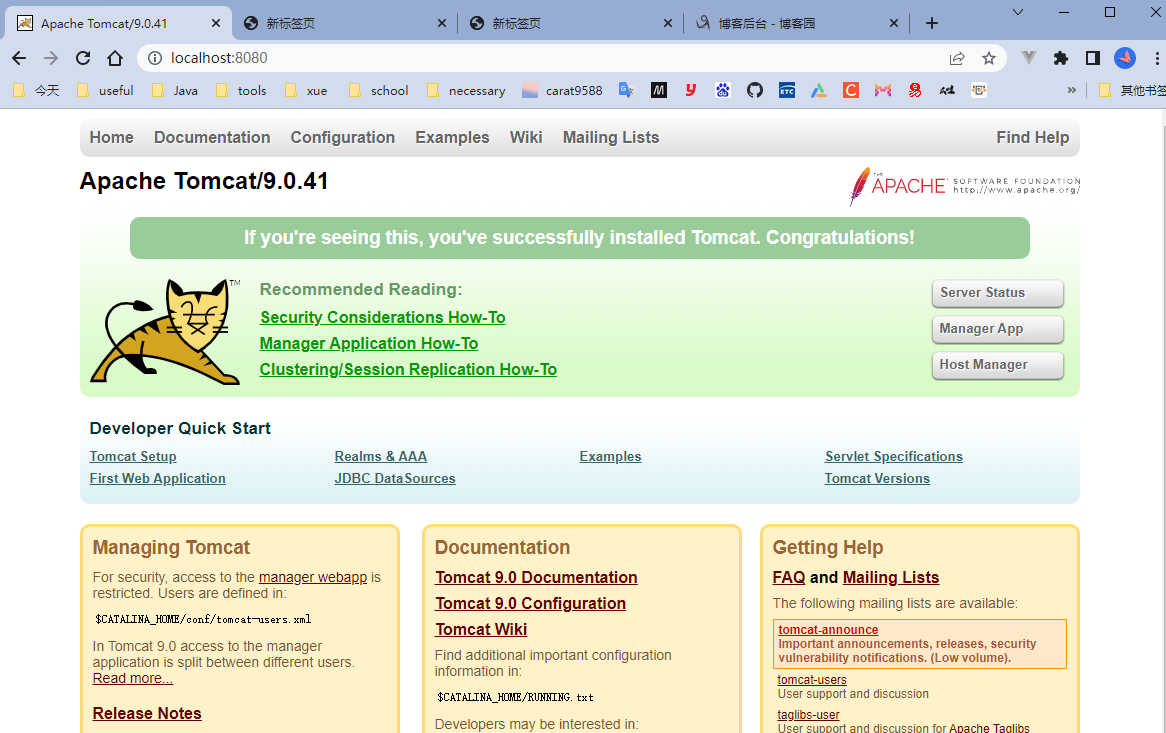Open the tools bookmark folder
The height and width of the screenshot is (733, 1166).
pyautogui.click(x=241, y=91)
